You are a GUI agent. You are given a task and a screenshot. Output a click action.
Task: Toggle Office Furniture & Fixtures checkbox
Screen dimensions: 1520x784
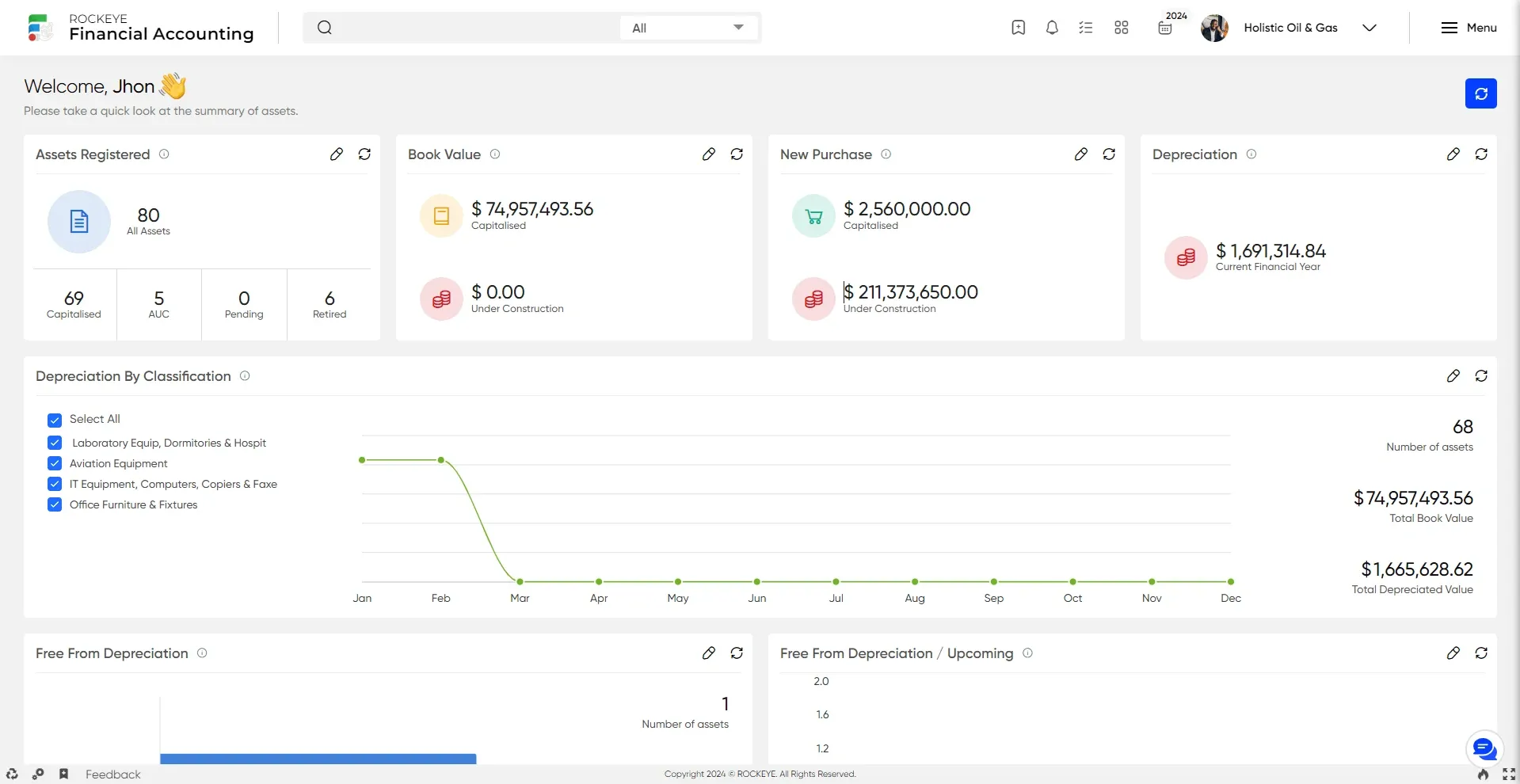[55, 504]
